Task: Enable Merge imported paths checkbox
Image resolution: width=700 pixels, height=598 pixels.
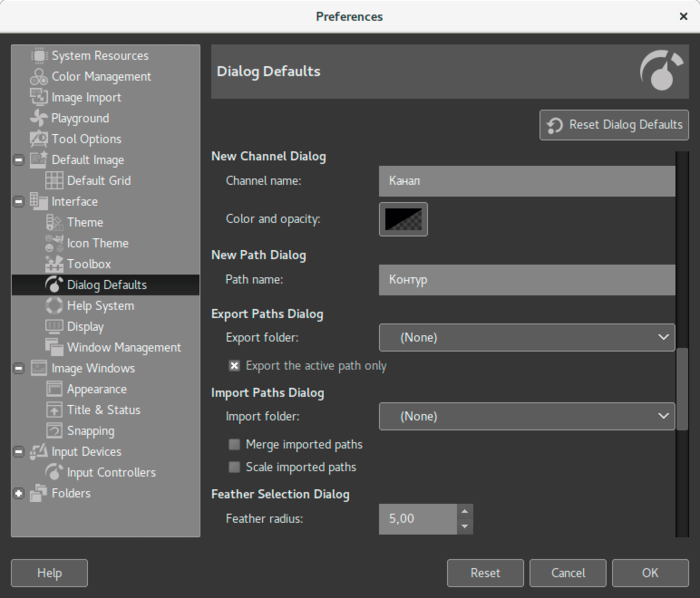Action: point(235,445)
